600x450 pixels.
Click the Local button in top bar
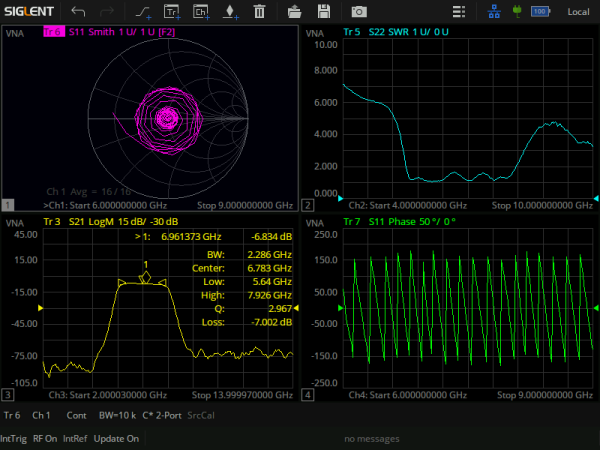578,12
